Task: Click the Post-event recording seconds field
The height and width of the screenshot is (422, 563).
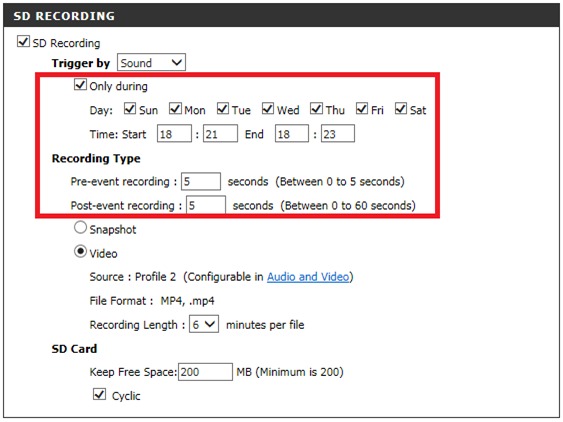Action: coord(206,205)
